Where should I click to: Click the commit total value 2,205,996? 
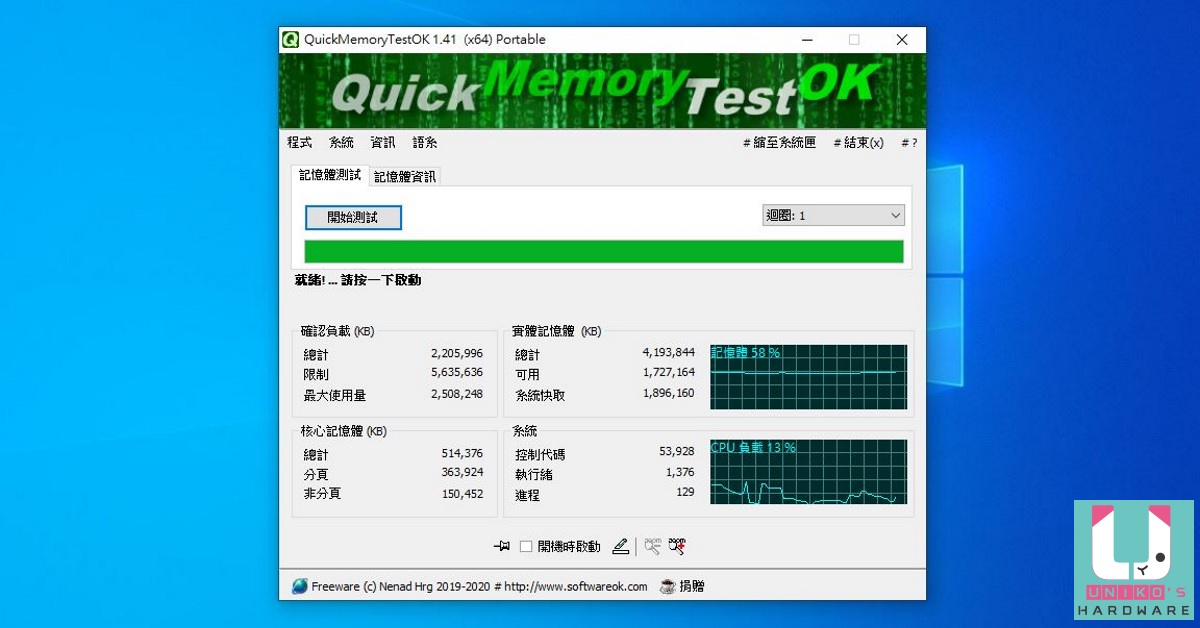point(457,353)
